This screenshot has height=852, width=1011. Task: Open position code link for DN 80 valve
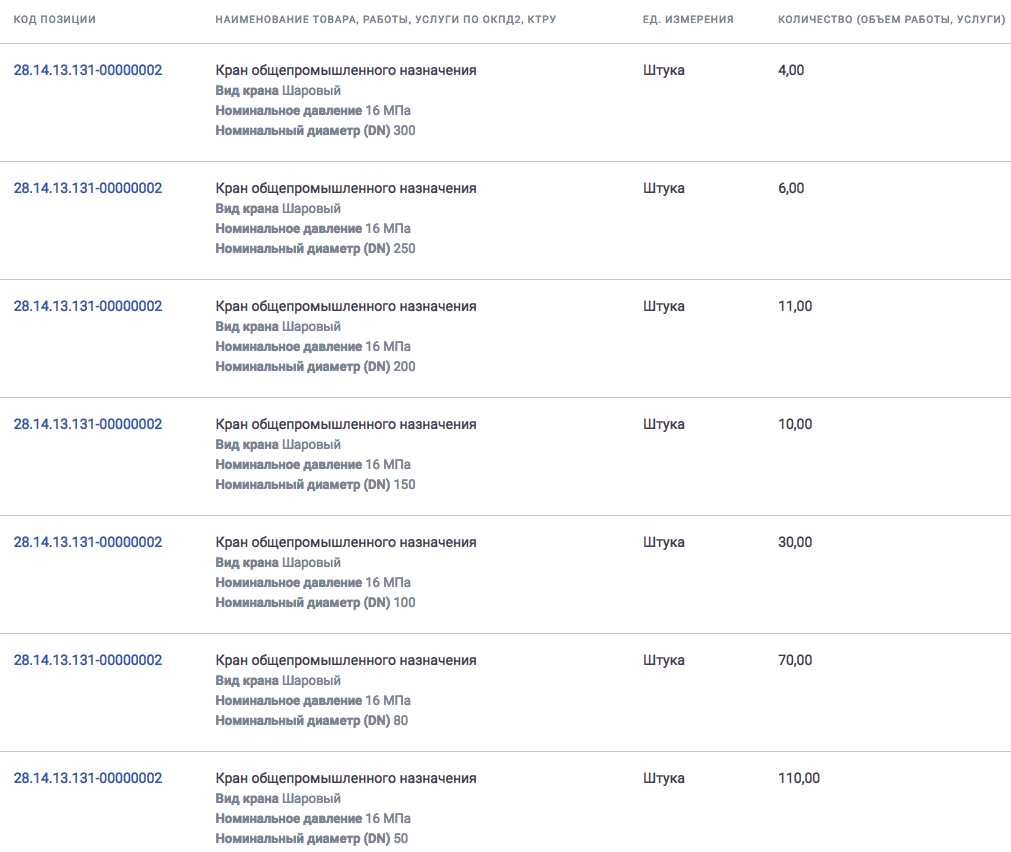(x=88, y=660)
